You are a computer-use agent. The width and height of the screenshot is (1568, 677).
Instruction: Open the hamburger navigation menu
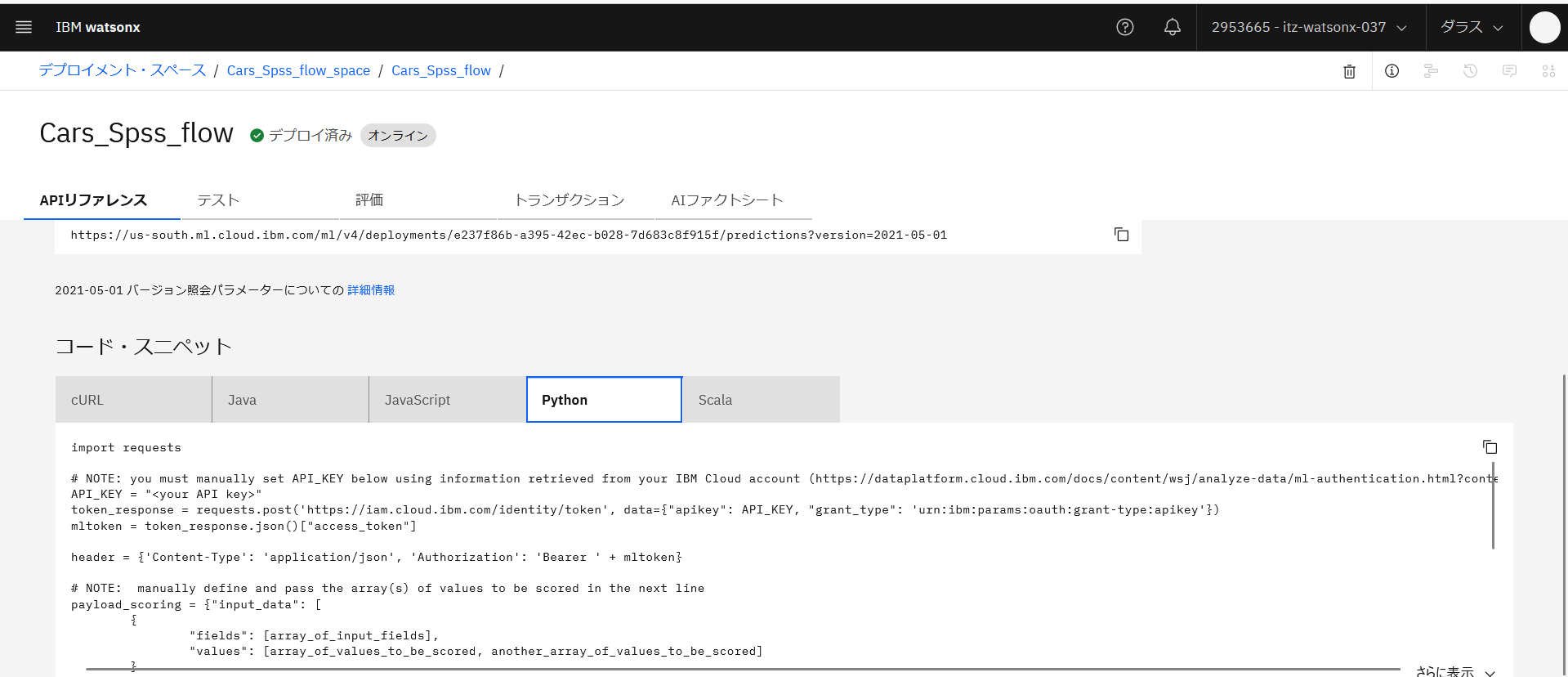(x=24, y=27)
